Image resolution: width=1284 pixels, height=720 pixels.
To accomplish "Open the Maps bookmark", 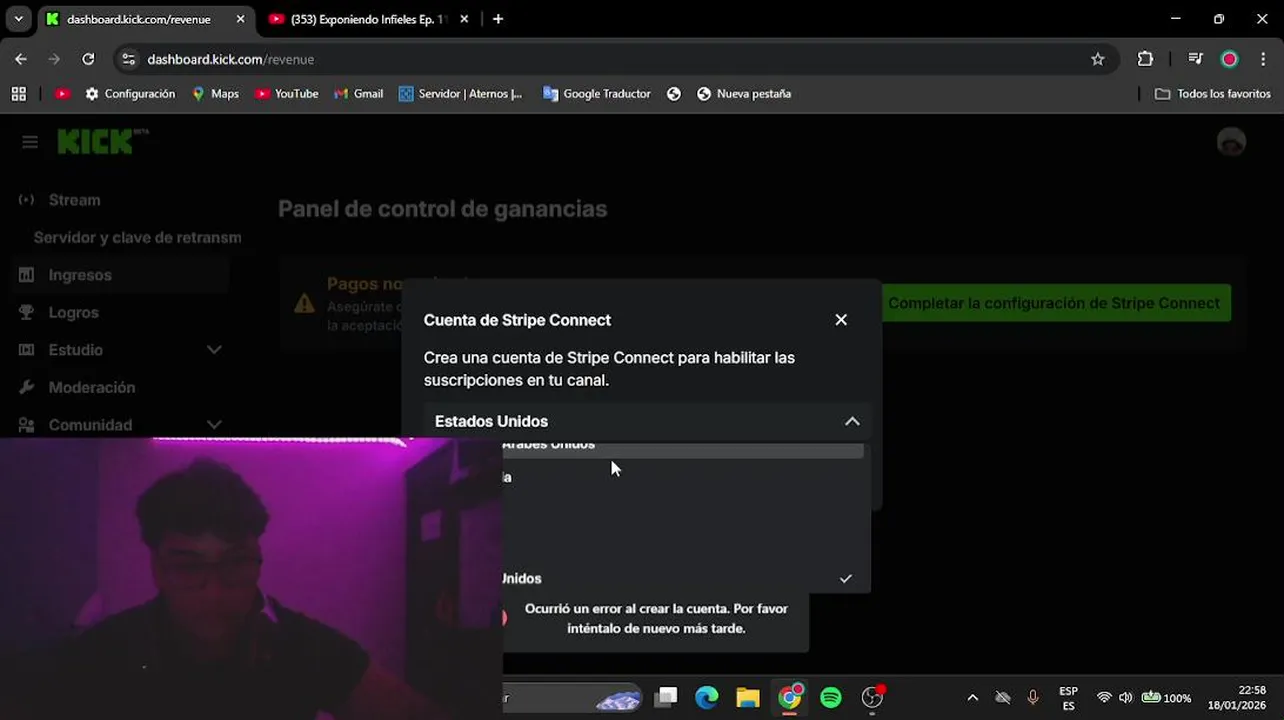I will coord(215,93).
